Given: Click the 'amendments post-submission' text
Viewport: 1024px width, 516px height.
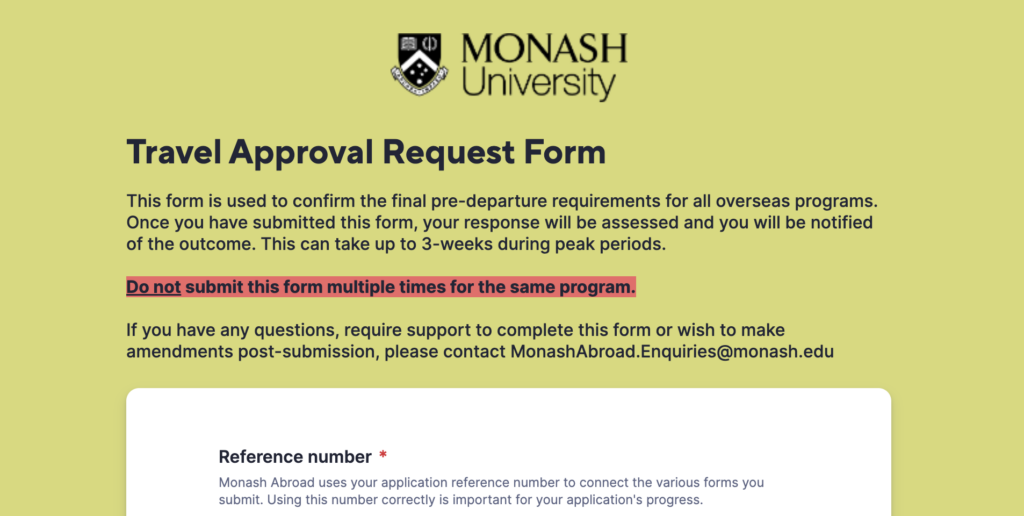Looking at the screenshot, I should pyautogui.click(x=252, y=352).
